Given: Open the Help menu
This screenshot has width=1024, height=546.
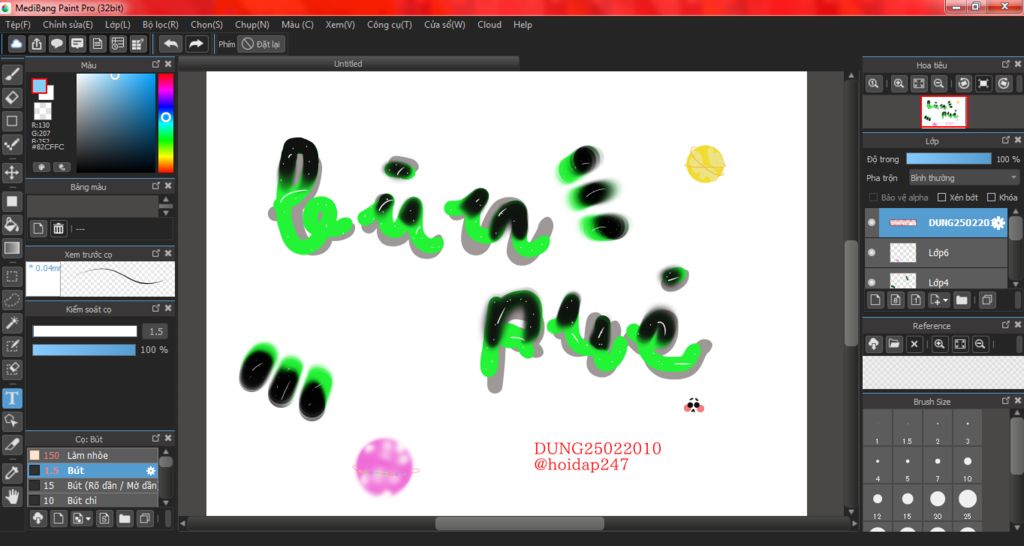Looking at the screenshot, I should point(522,25).
